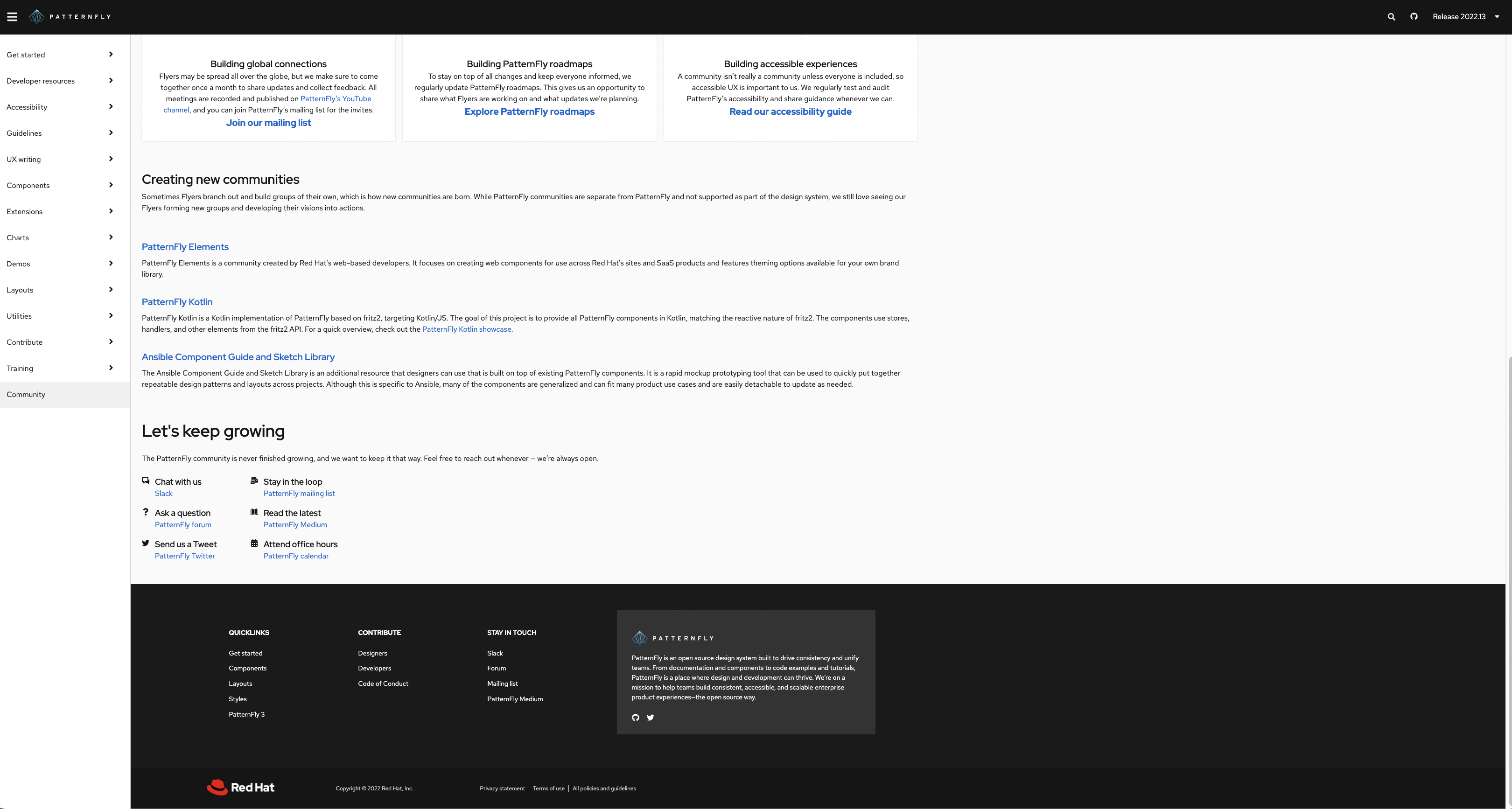This screenshot has height=809, width=1512.
Task: Click the Red Hat logo in footer
Action: point(241,787)
